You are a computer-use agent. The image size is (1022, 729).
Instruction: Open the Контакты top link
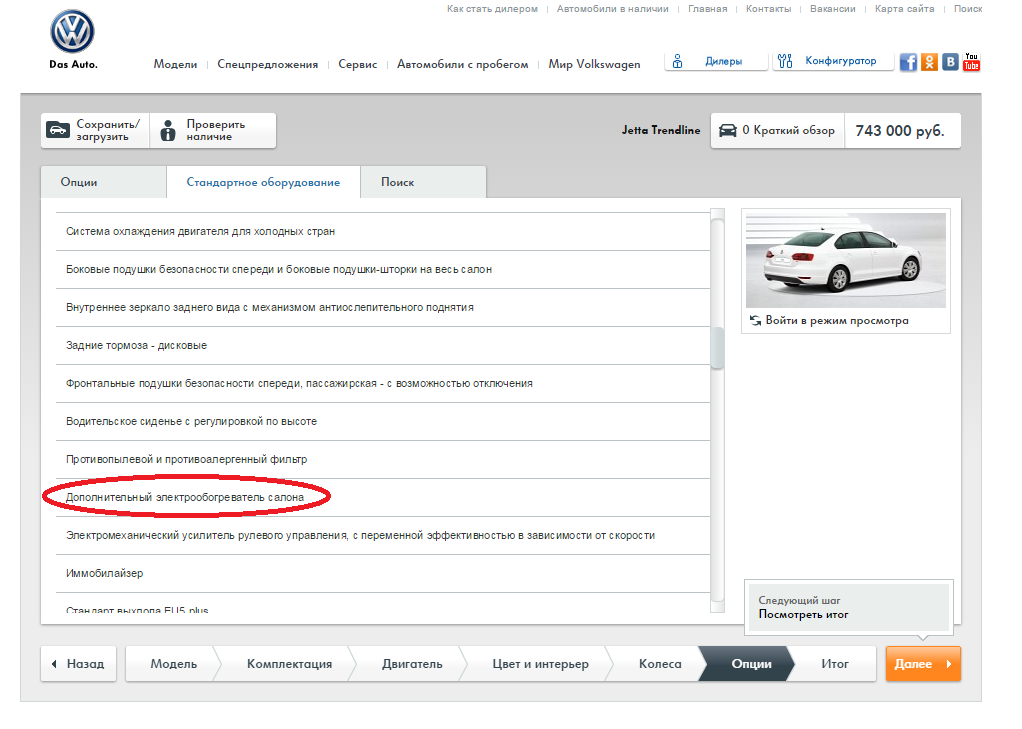coord(768,9)
